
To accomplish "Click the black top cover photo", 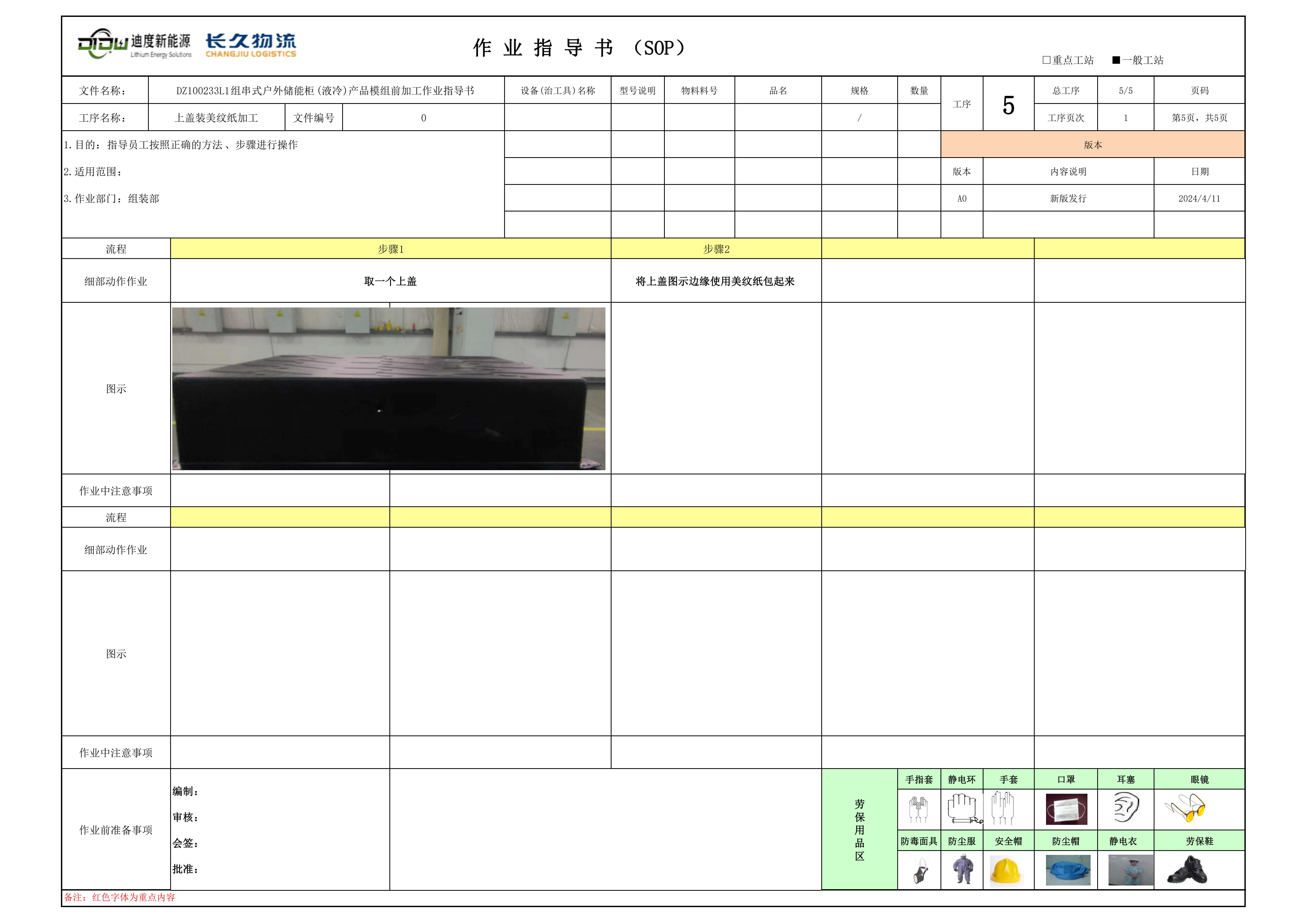I will (389, 389).
